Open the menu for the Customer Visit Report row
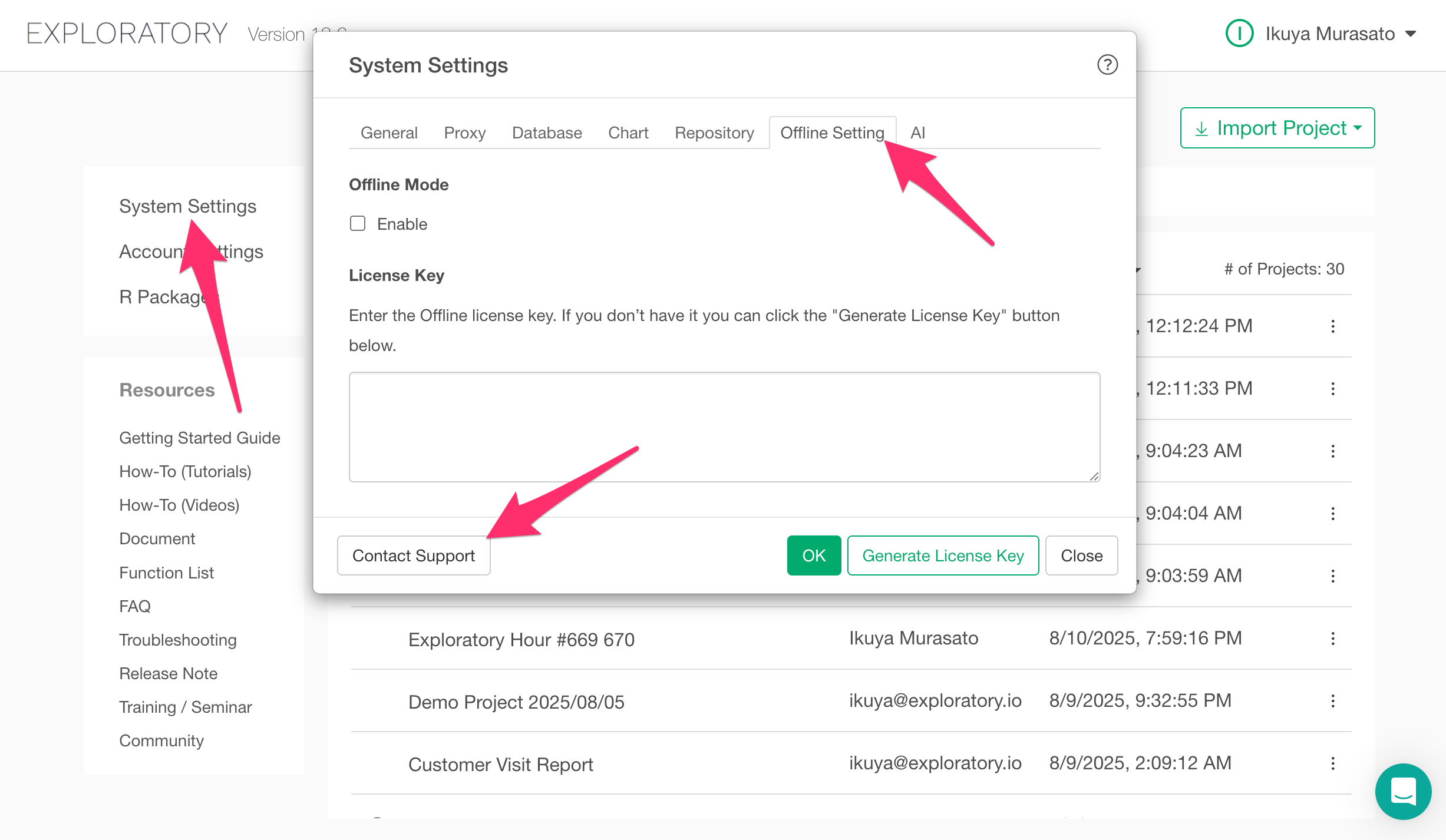The height and width of the screenshot is (840, 1446). (1333, 763)
